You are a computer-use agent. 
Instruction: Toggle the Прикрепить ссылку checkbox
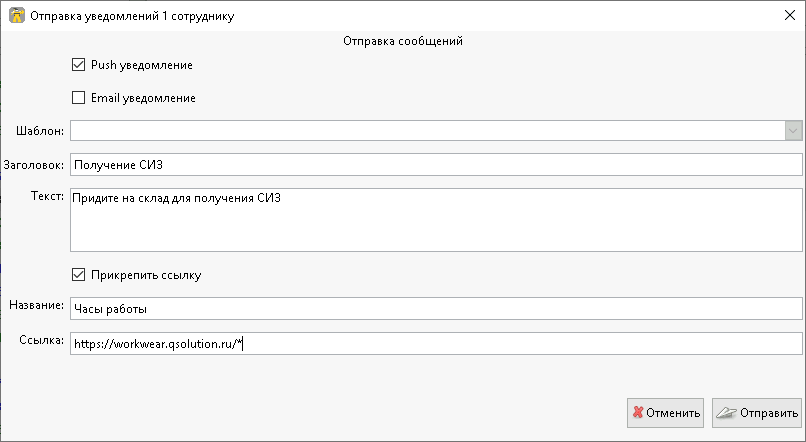coord(79,274)
